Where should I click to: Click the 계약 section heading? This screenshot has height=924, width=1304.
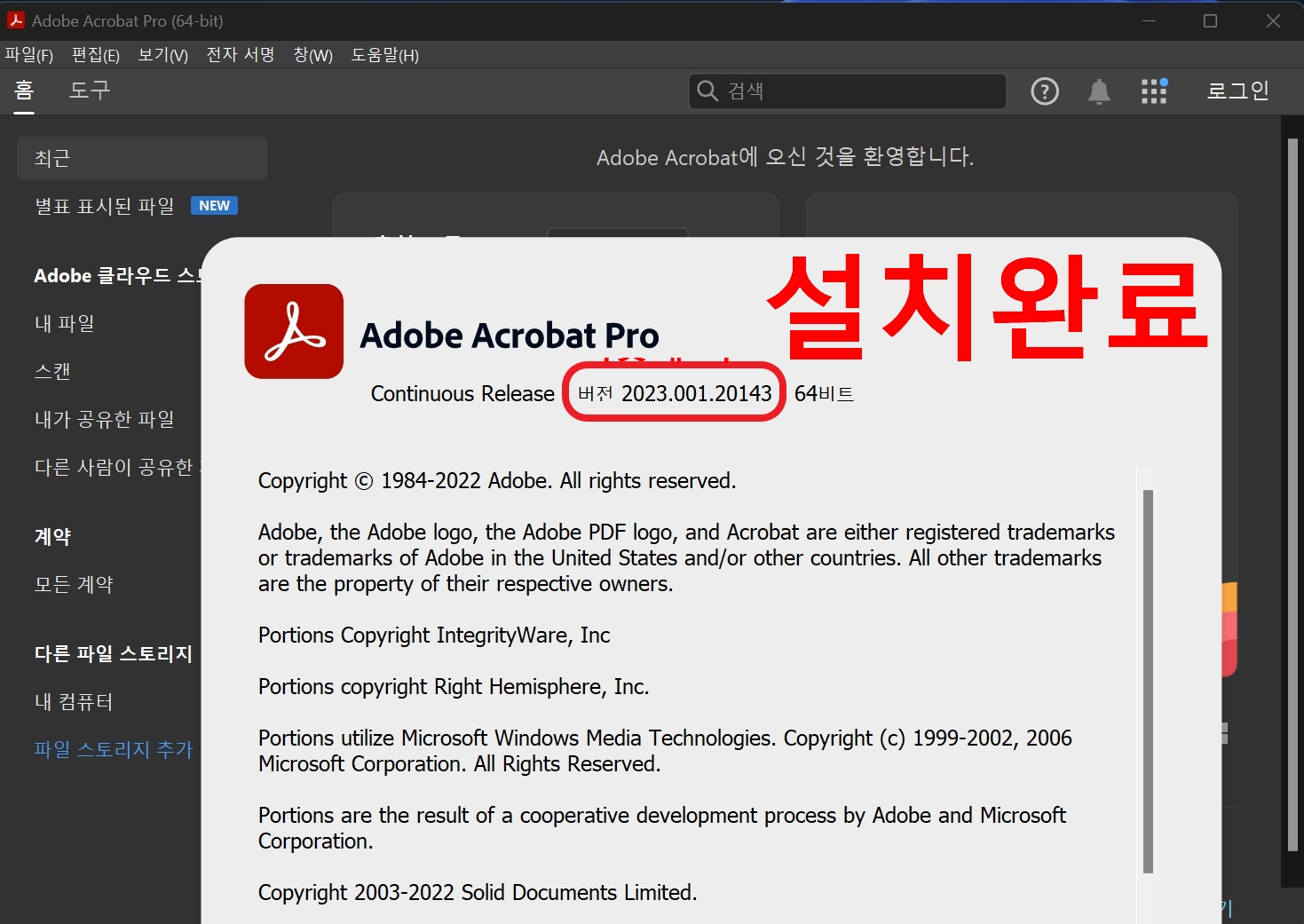pos(52,536)
